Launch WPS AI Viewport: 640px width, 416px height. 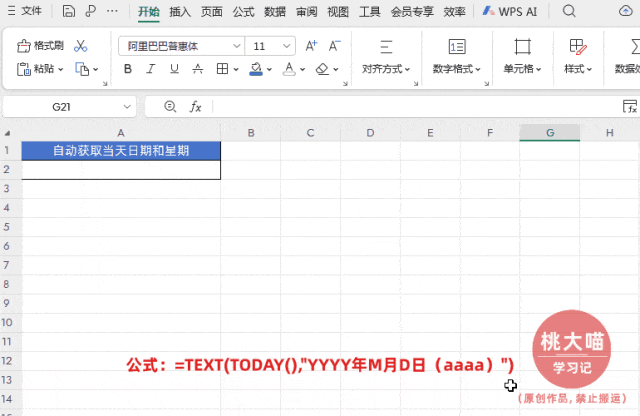pyautogui.click(x=510, y=11)
